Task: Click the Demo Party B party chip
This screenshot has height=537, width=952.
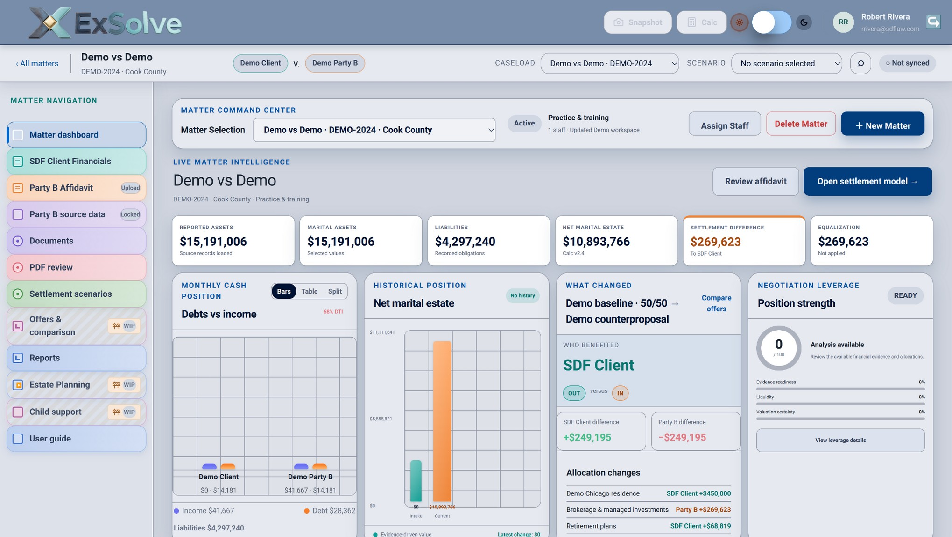Action: coord(335,63)
